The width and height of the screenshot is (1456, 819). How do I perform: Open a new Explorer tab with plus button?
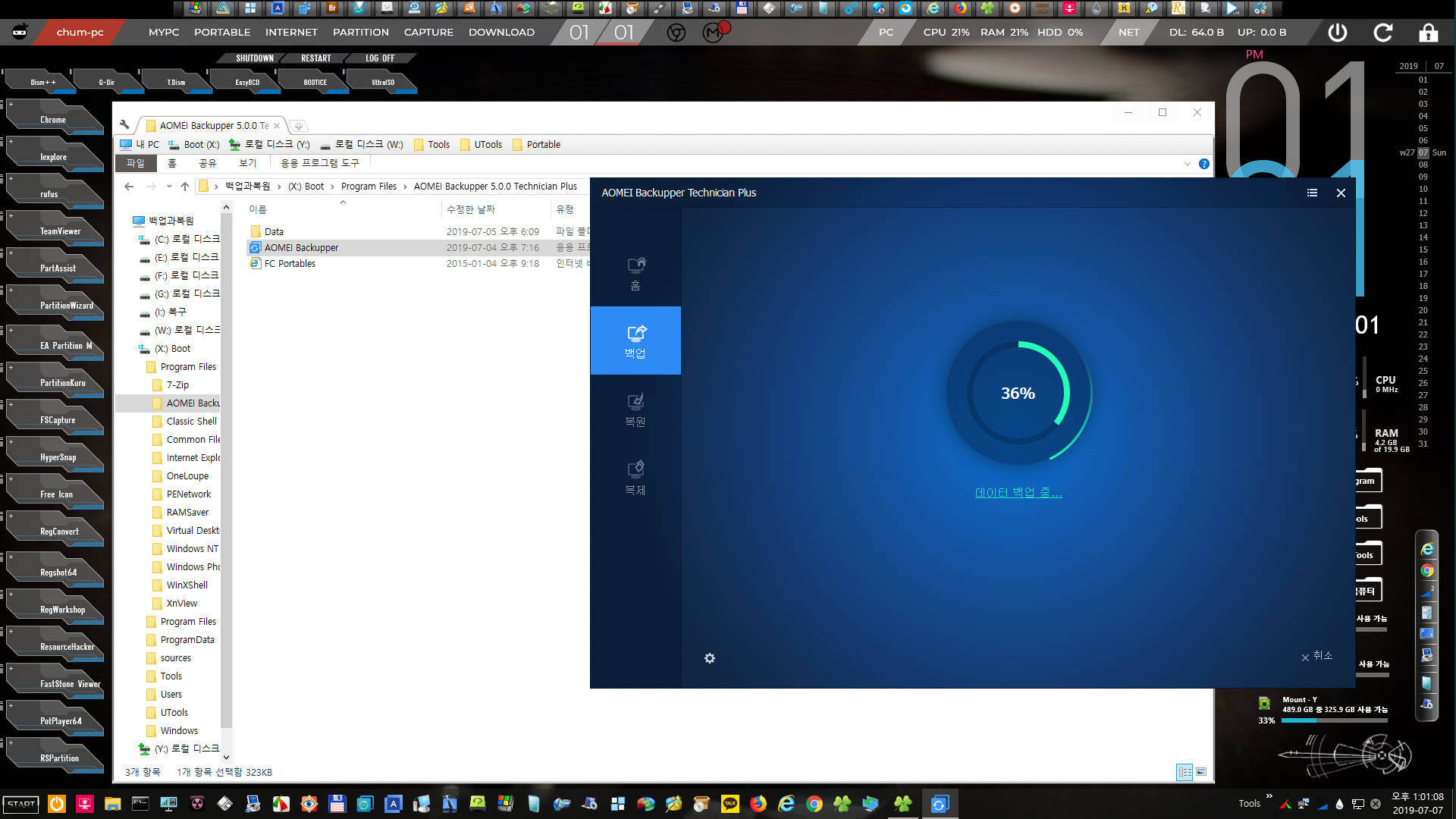click(x=299, y=126)
